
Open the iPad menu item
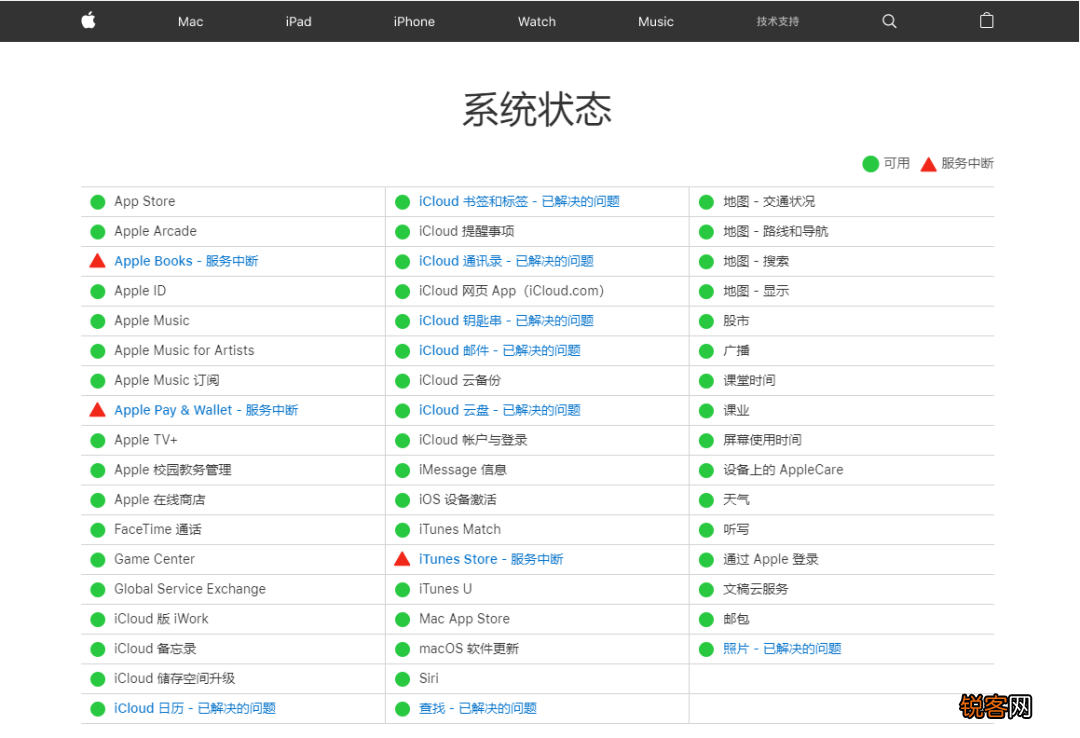click(x=298, y=21)
